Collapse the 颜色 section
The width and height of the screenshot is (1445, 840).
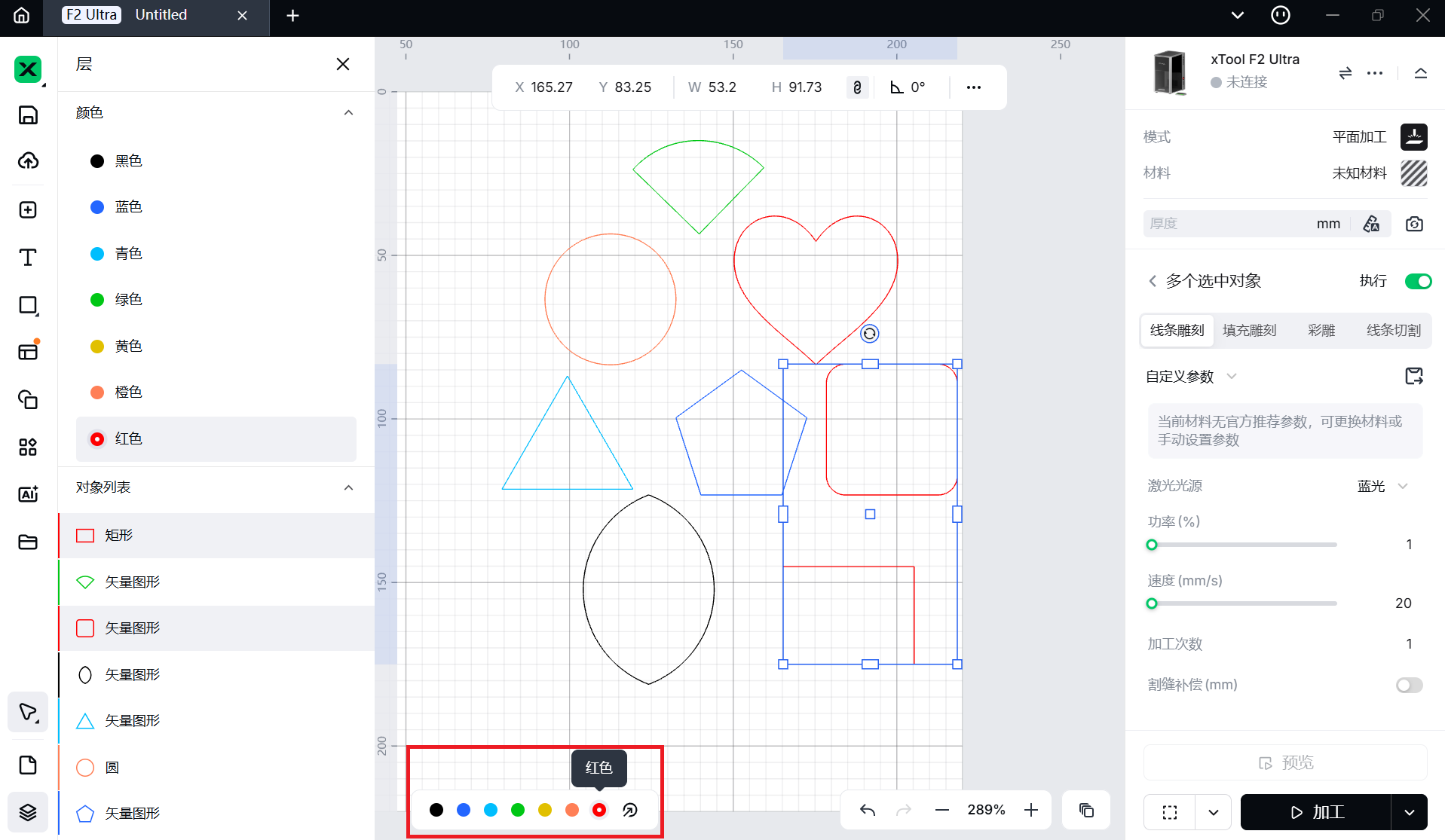pos(348,112)
